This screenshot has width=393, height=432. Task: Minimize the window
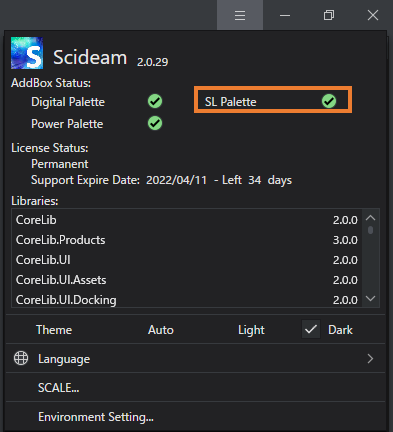285,15
